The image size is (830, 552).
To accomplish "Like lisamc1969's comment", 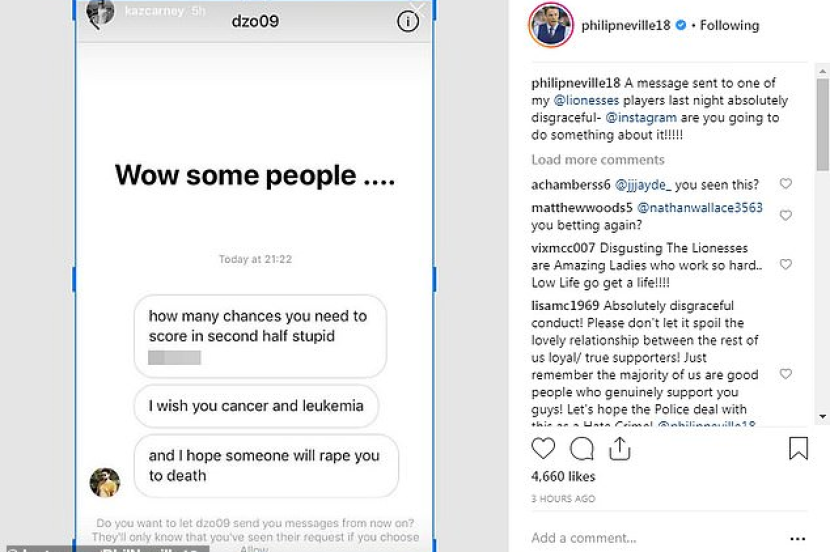I will tap(786, 373).
